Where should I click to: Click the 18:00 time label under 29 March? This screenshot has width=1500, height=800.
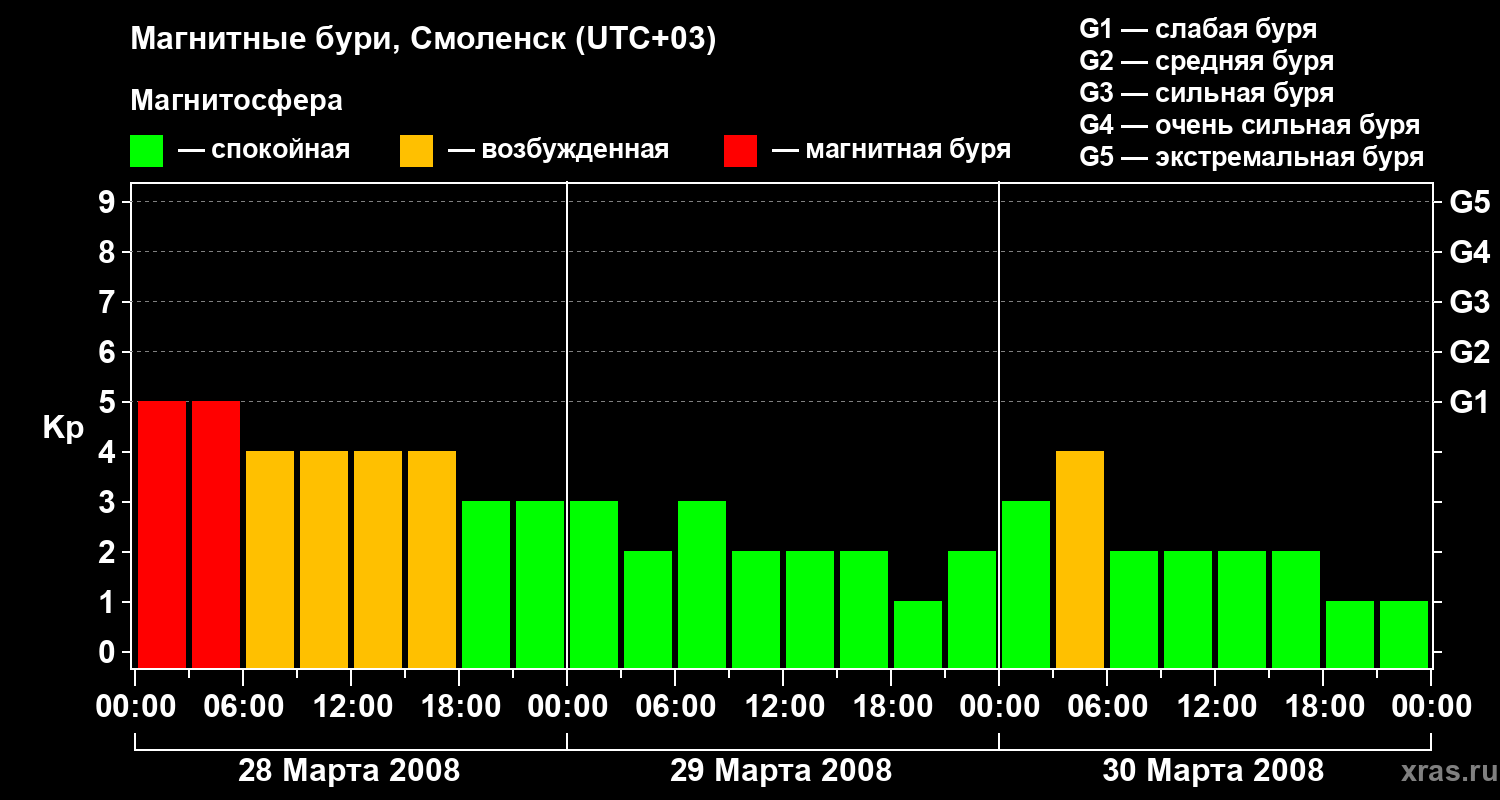click(x=891, y=707)
